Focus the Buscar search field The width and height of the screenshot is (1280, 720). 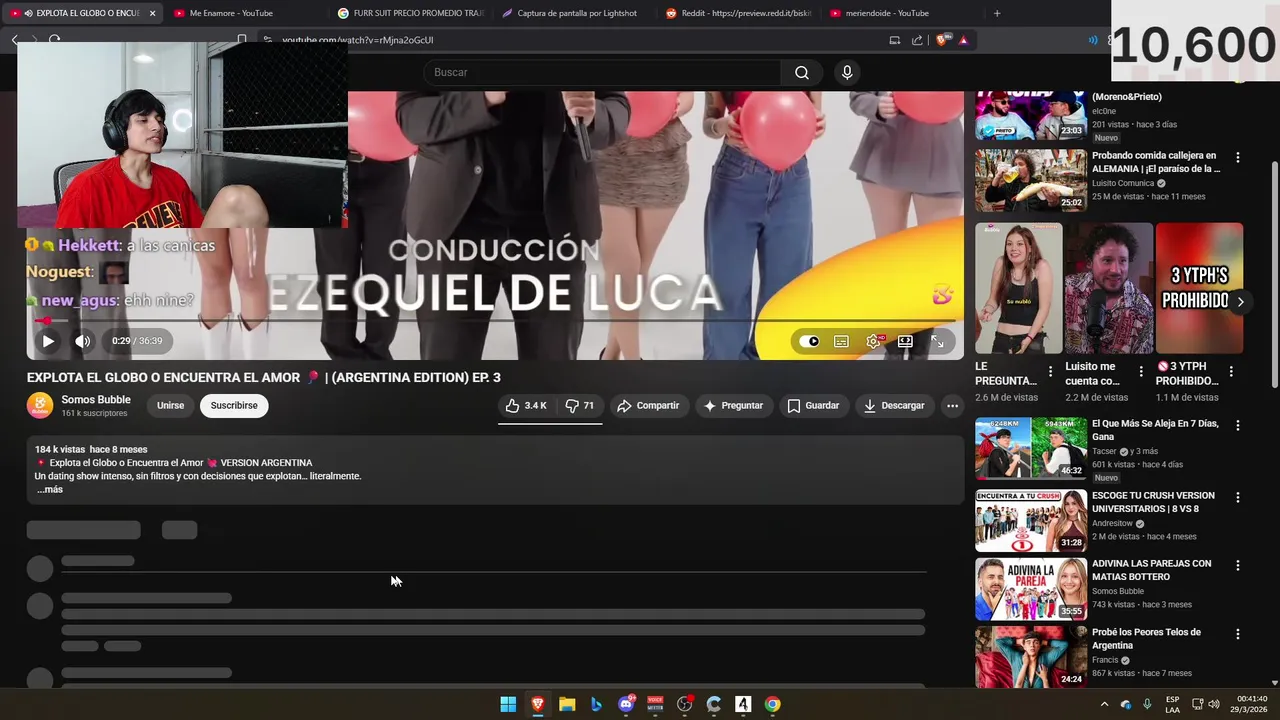(603, 72)
